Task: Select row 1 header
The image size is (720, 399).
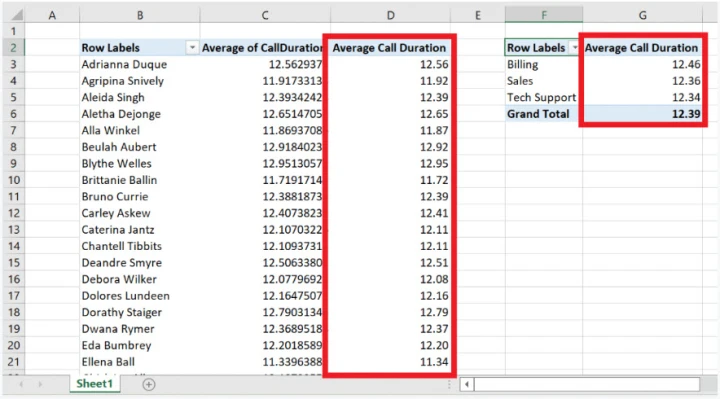Action: click(13, 31)
